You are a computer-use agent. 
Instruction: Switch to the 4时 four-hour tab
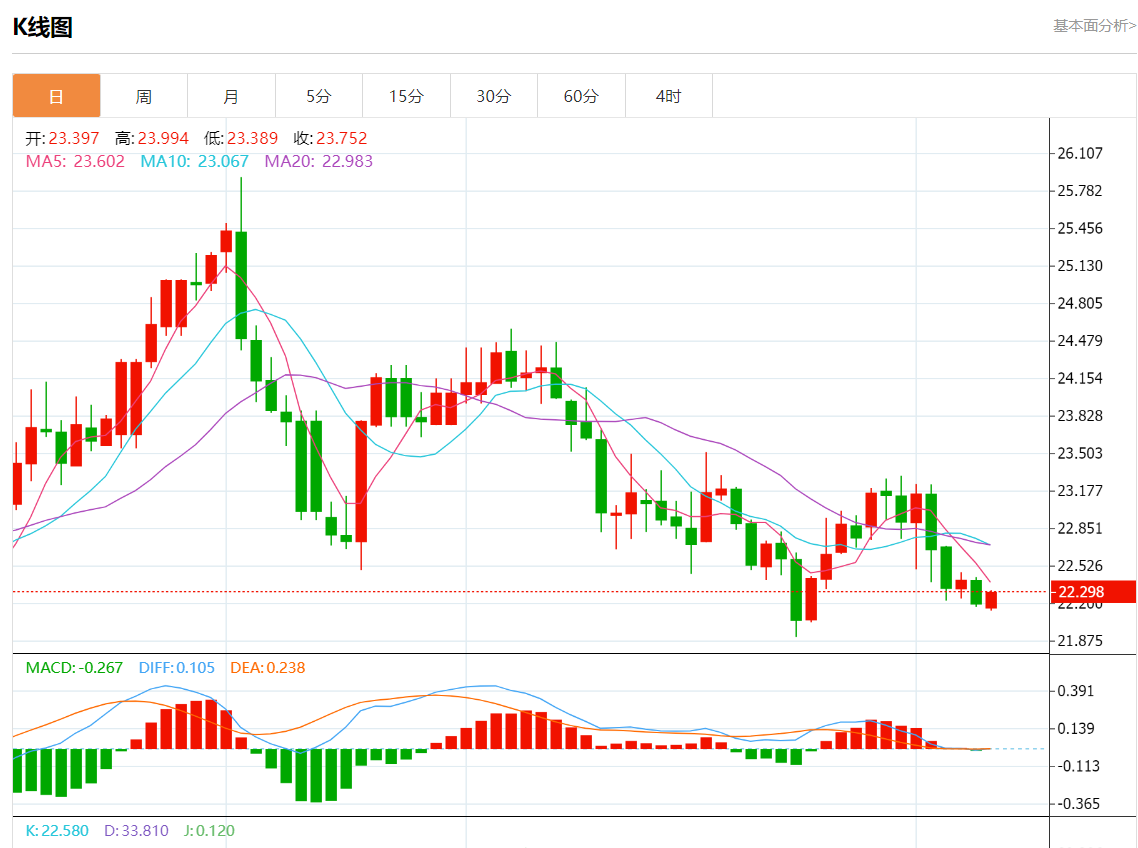click(x=668, y=96)
